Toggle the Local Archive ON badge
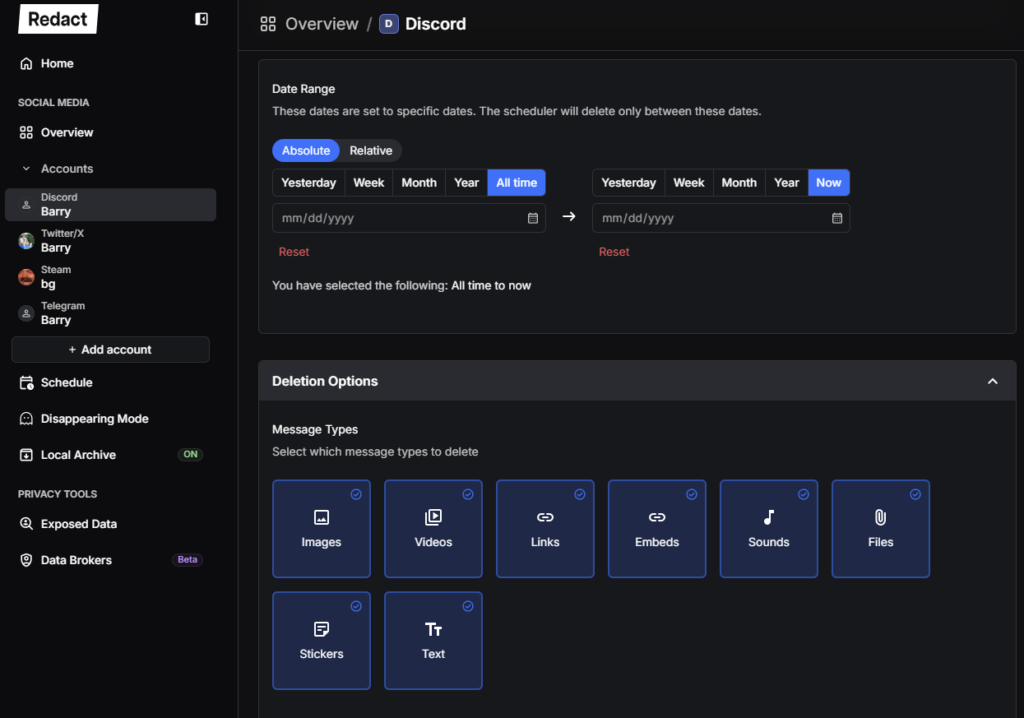 (190, 455)
